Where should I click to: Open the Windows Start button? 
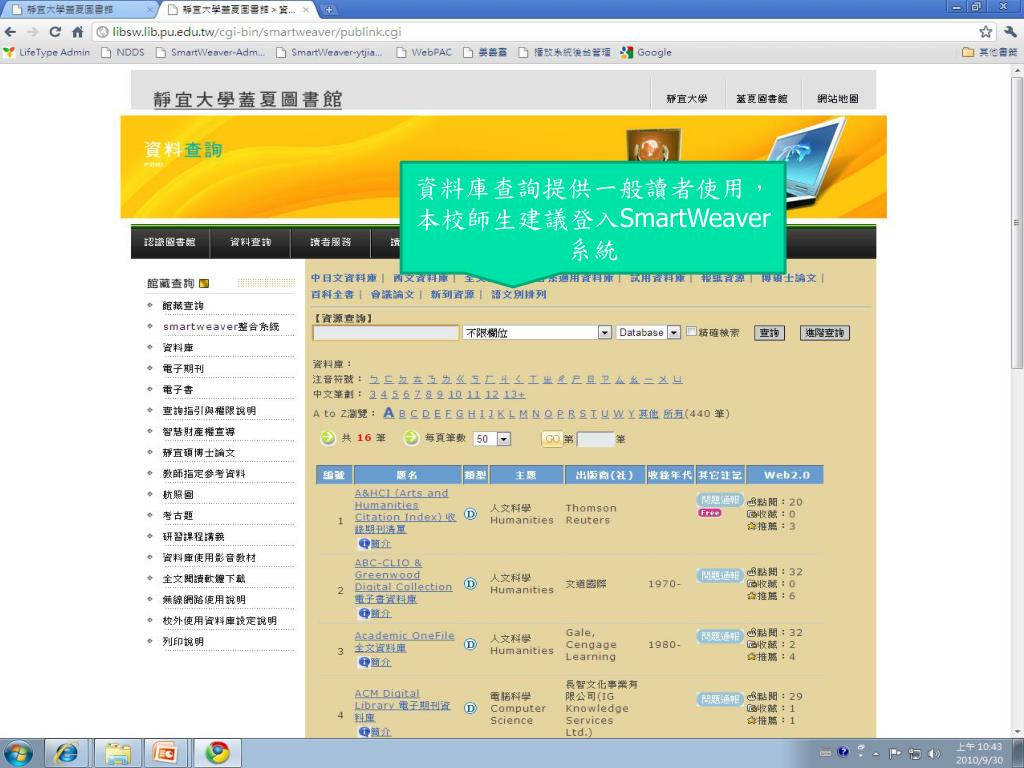[x=19, y=753]
